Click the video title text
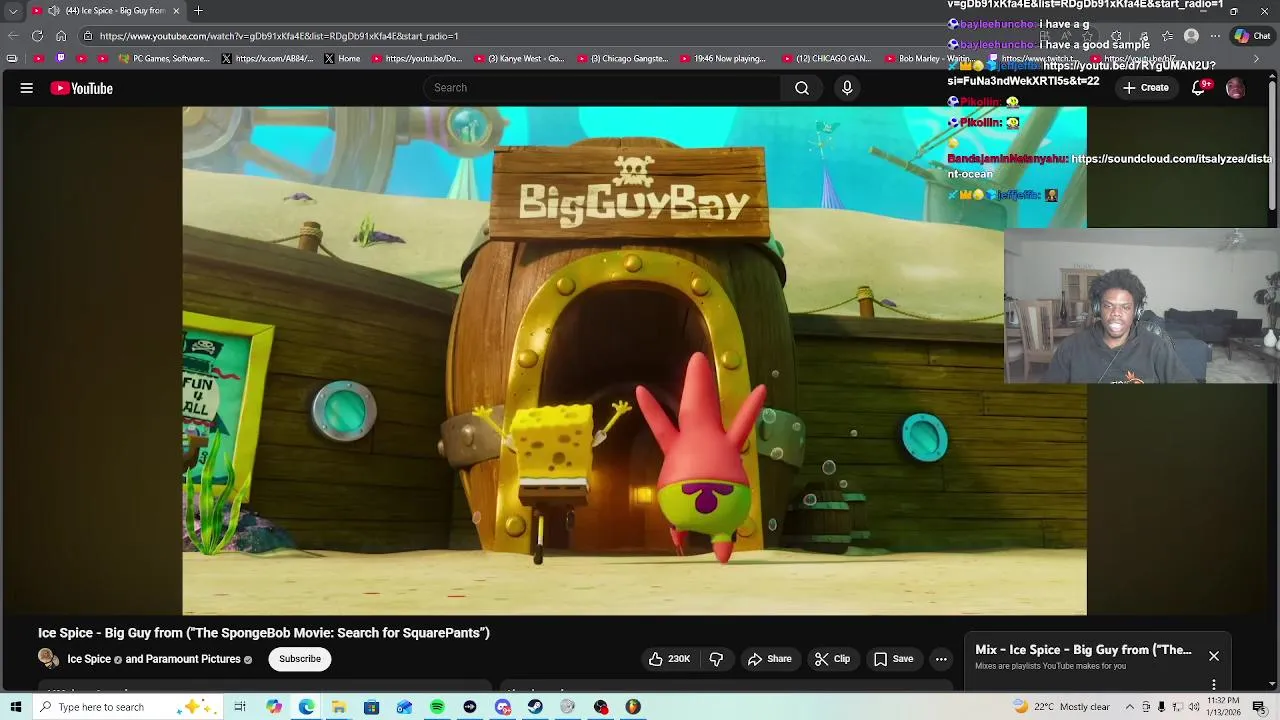Screen dimensions: 1280x720 [264, 633]
